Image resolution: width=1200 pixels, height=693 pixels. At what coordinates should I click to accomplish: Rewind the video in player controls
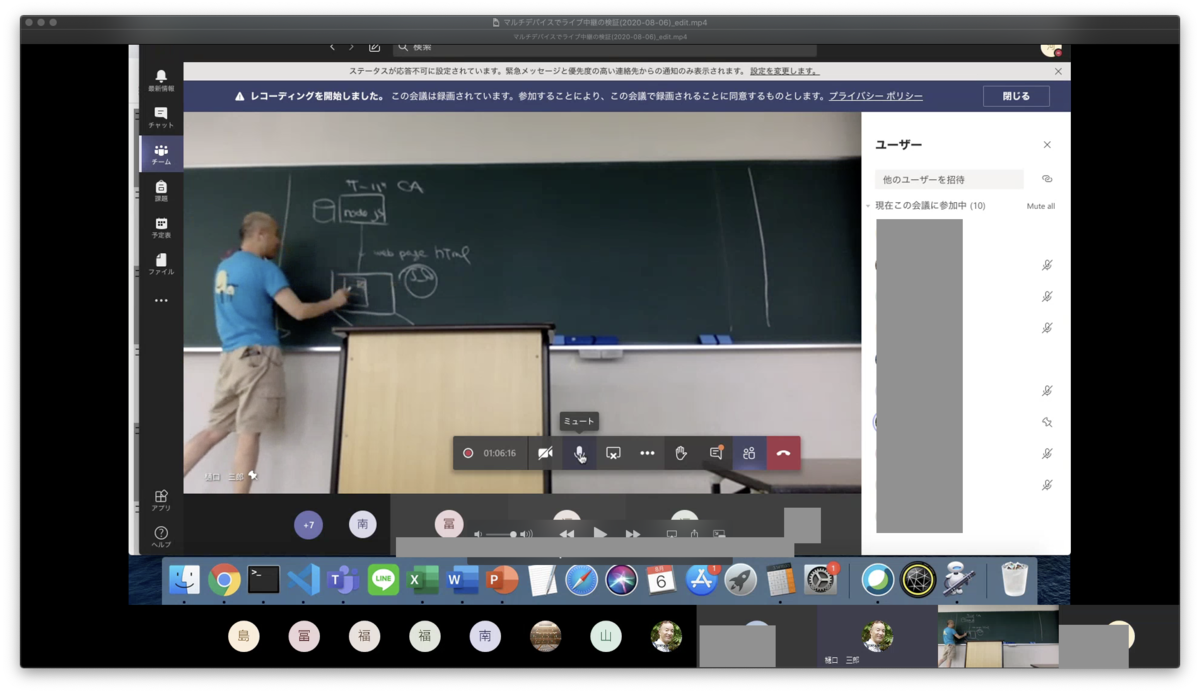click(x=567, y=535)
